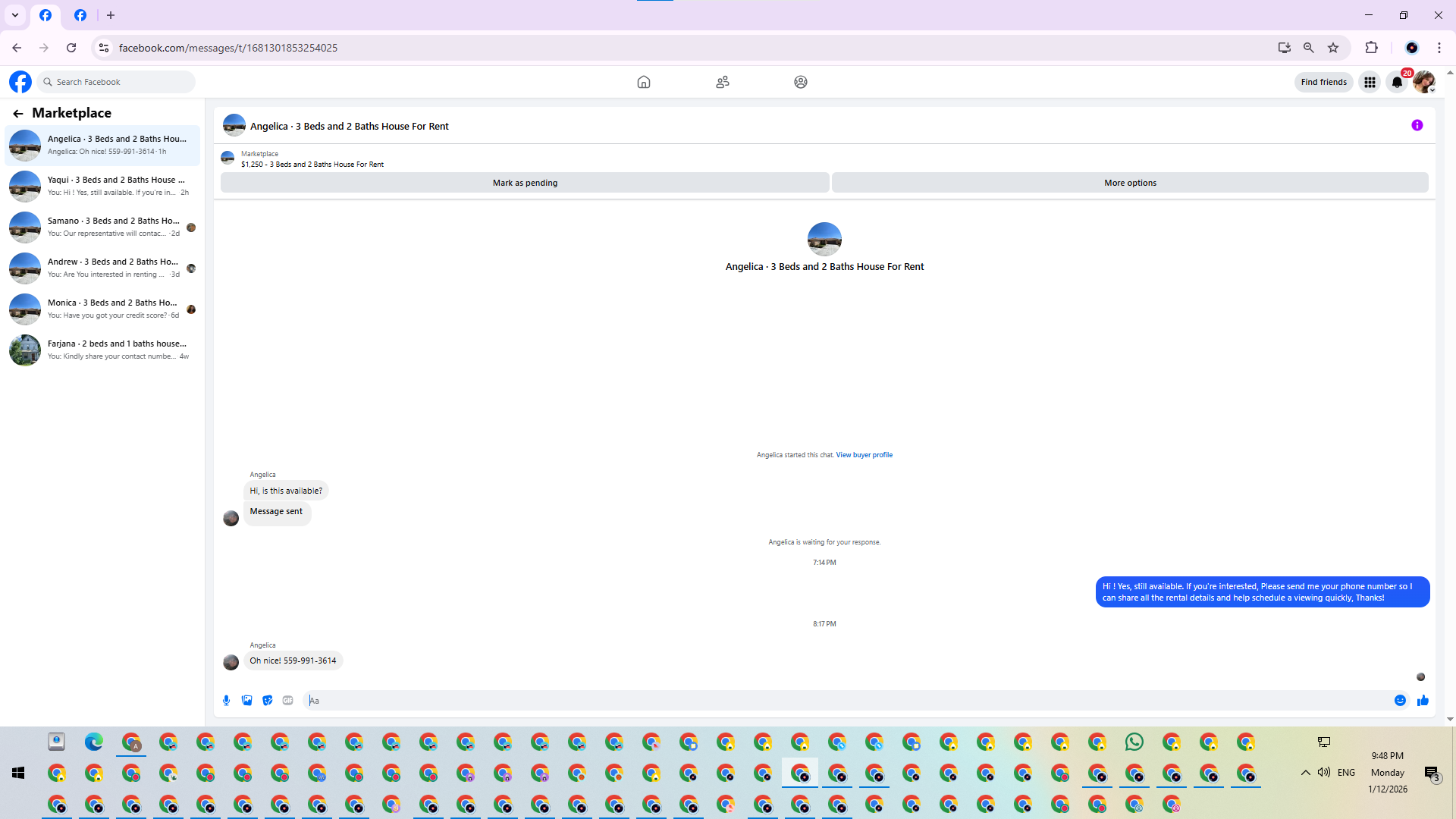
Task: Click the message text input field
Action: [x=834, y=701]
